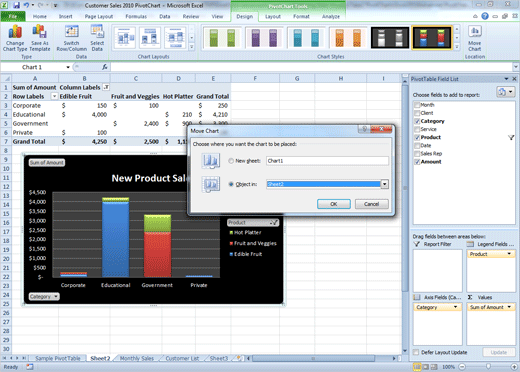Choose the first chart layout thumbnail
The width and height of the screenshot is (520, 372).
124,38
